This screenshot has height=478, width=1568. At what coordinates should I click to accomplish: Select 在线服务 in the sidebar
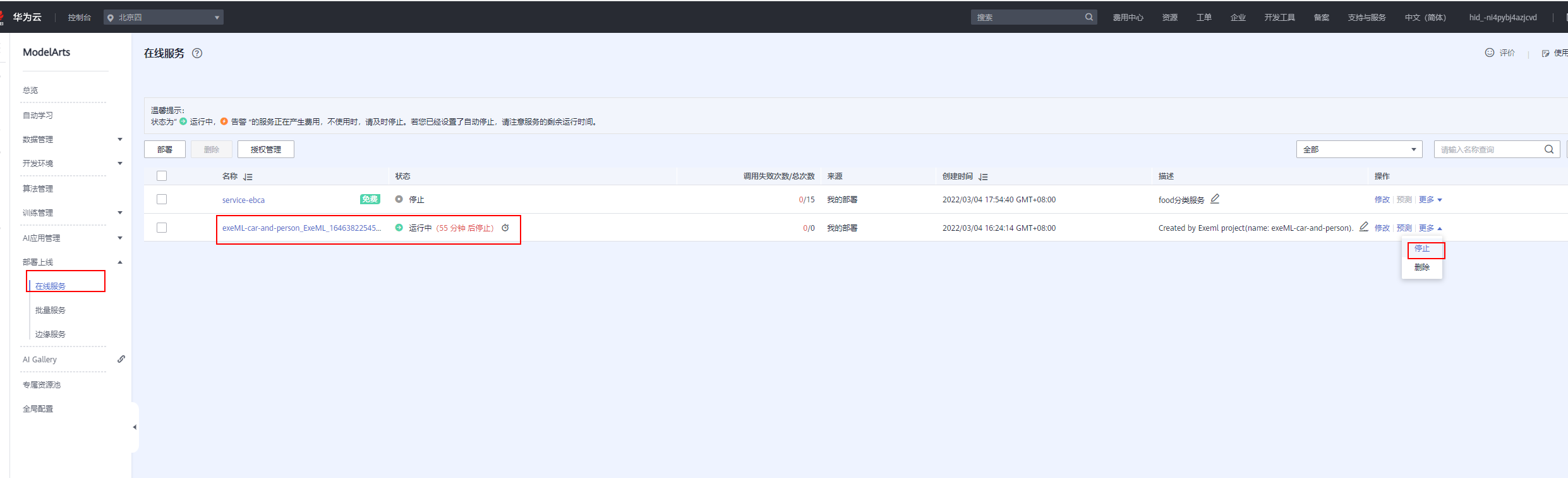(x=51, y=286)
